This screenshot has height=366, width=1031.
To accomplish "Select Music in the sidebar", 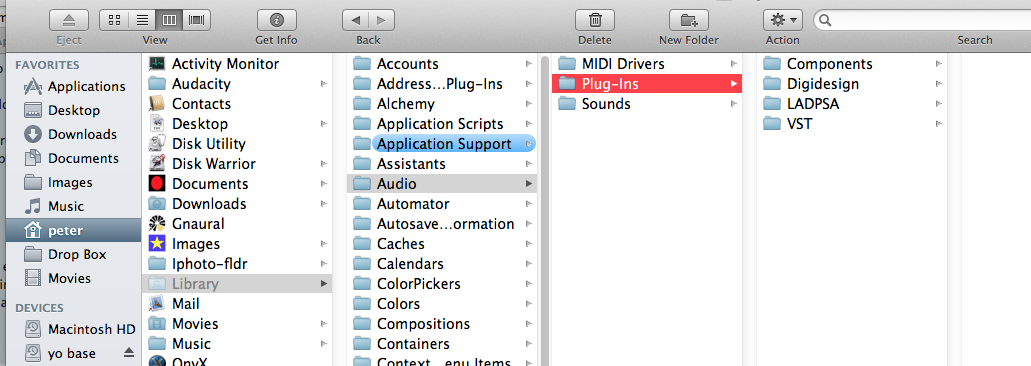I will (x=73, y=206).
